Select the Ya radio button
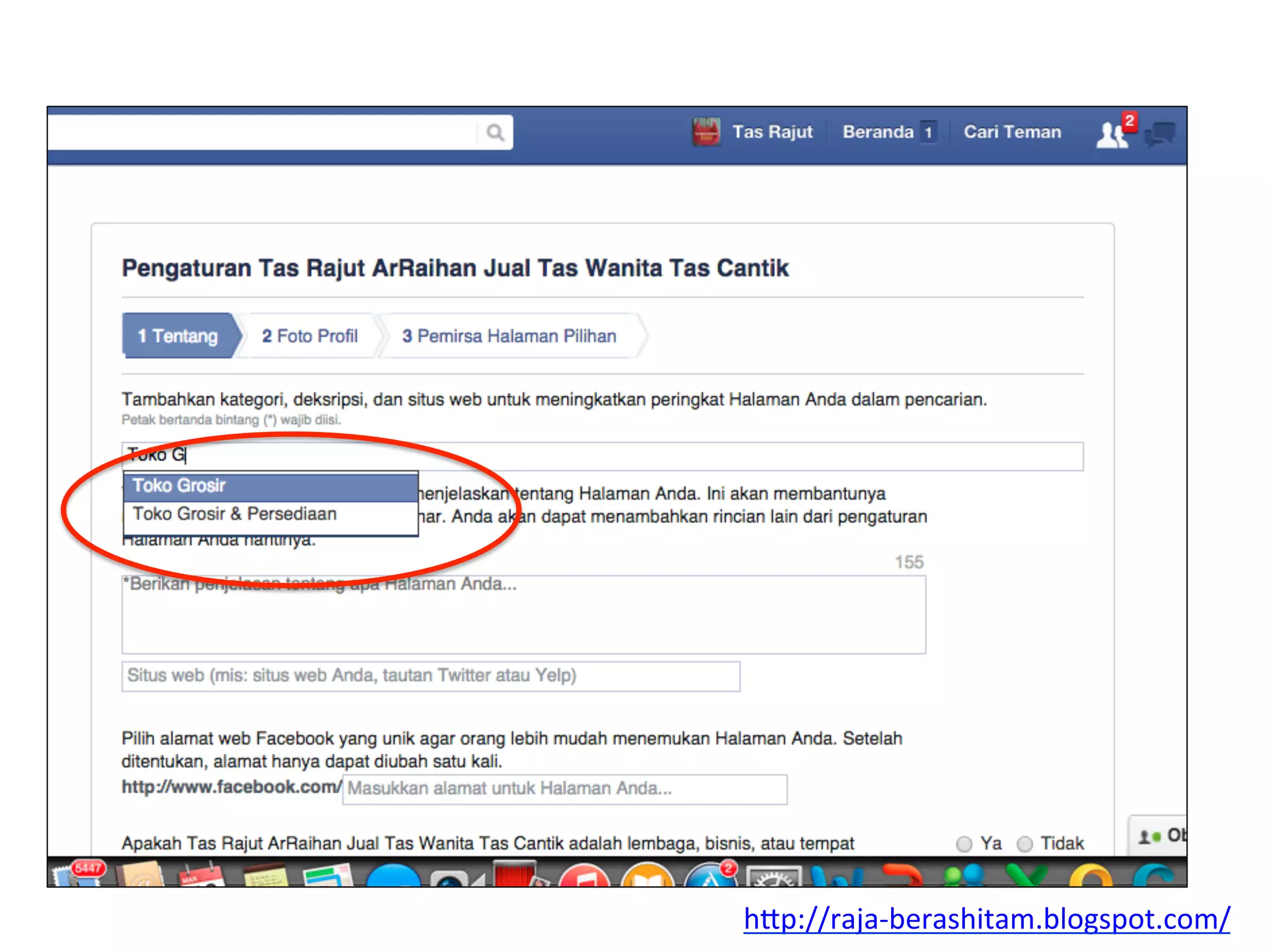This screenshot has width=1270, height=952. tap(964, 844)
